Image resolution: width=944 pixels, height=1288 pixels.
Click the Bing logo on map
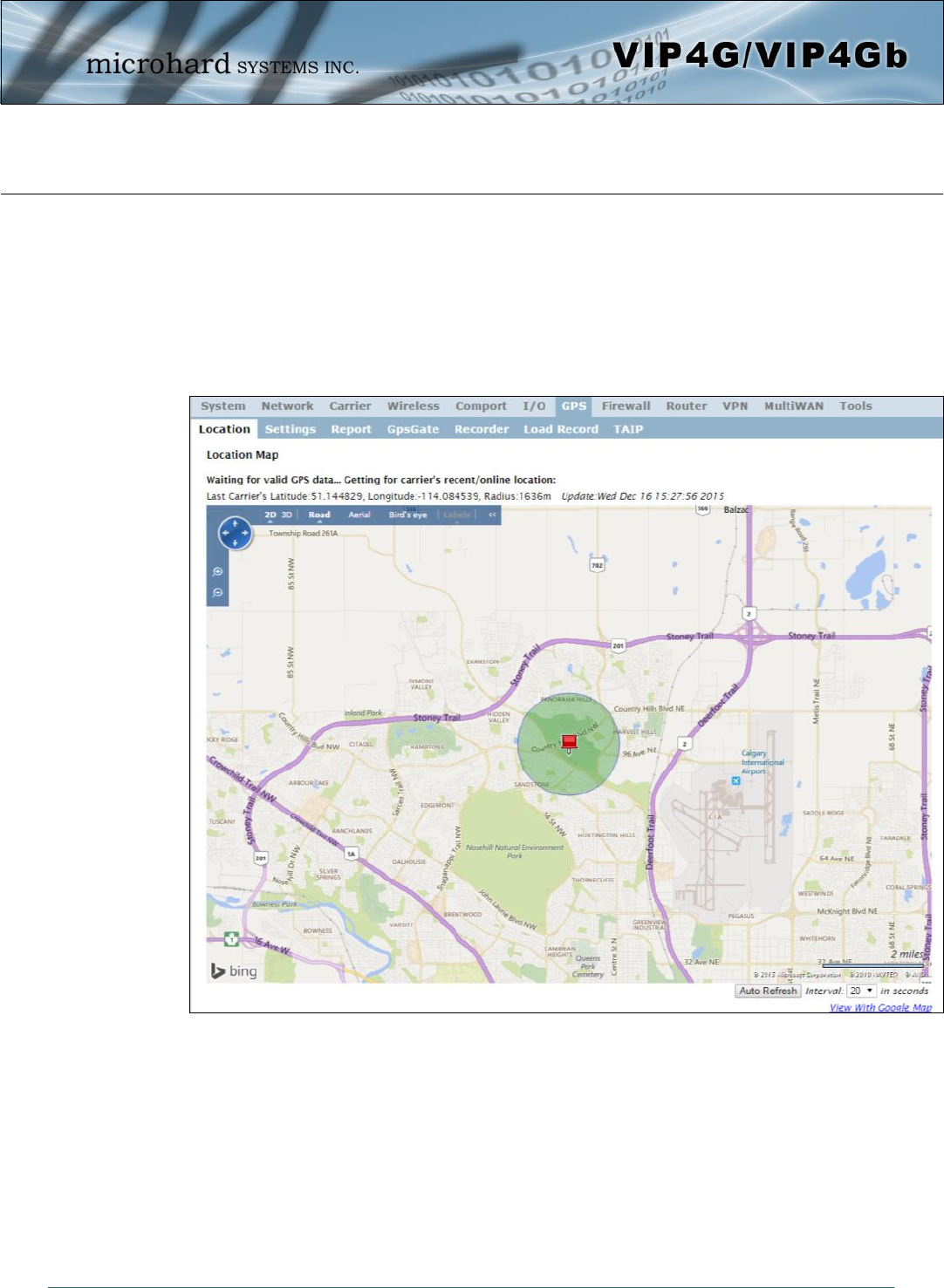coord(234,971)
